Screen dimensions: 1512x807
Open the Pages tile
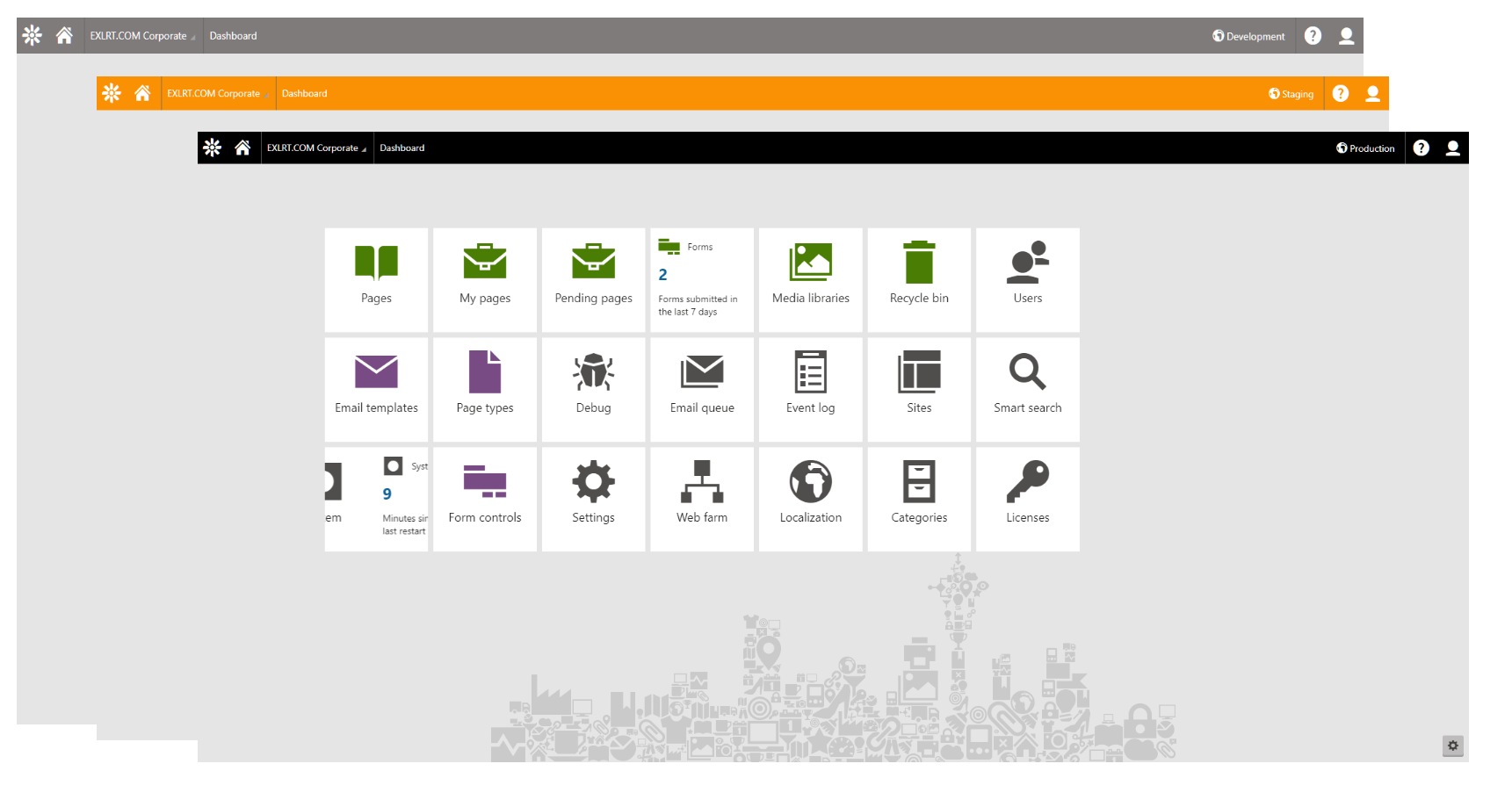pos(376,280)
